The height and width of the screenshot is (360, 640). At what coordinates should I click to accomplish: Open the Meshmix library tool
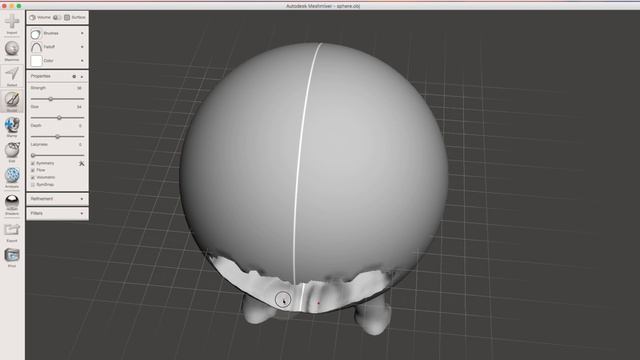[x=12, y=50]
